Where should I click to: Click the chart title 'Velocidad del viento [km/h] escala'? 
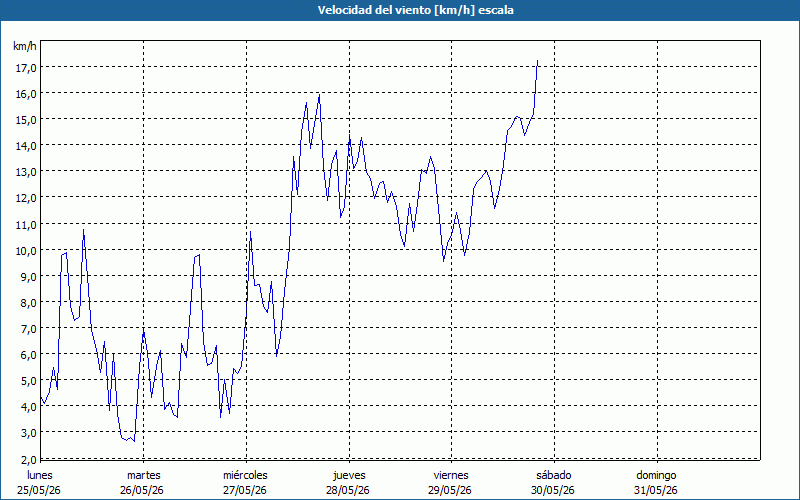click(415, 10)
